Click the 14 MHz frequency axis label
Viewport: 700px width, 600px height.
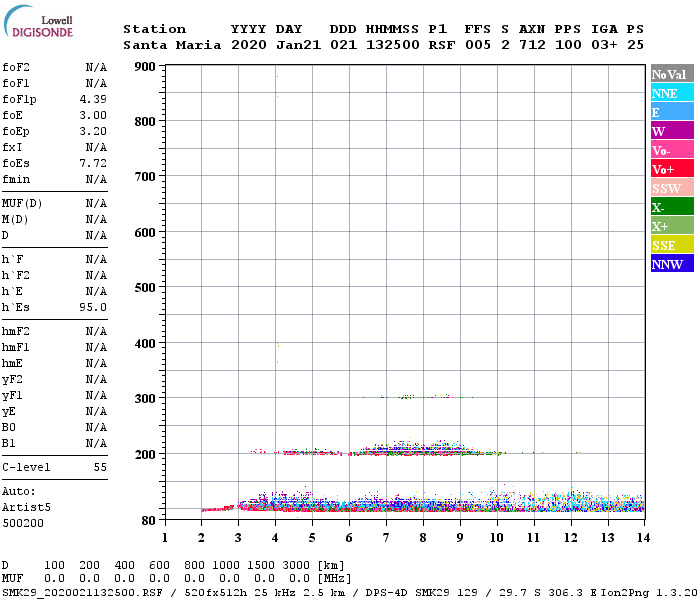pyautogui.click(x=643, y=538)
